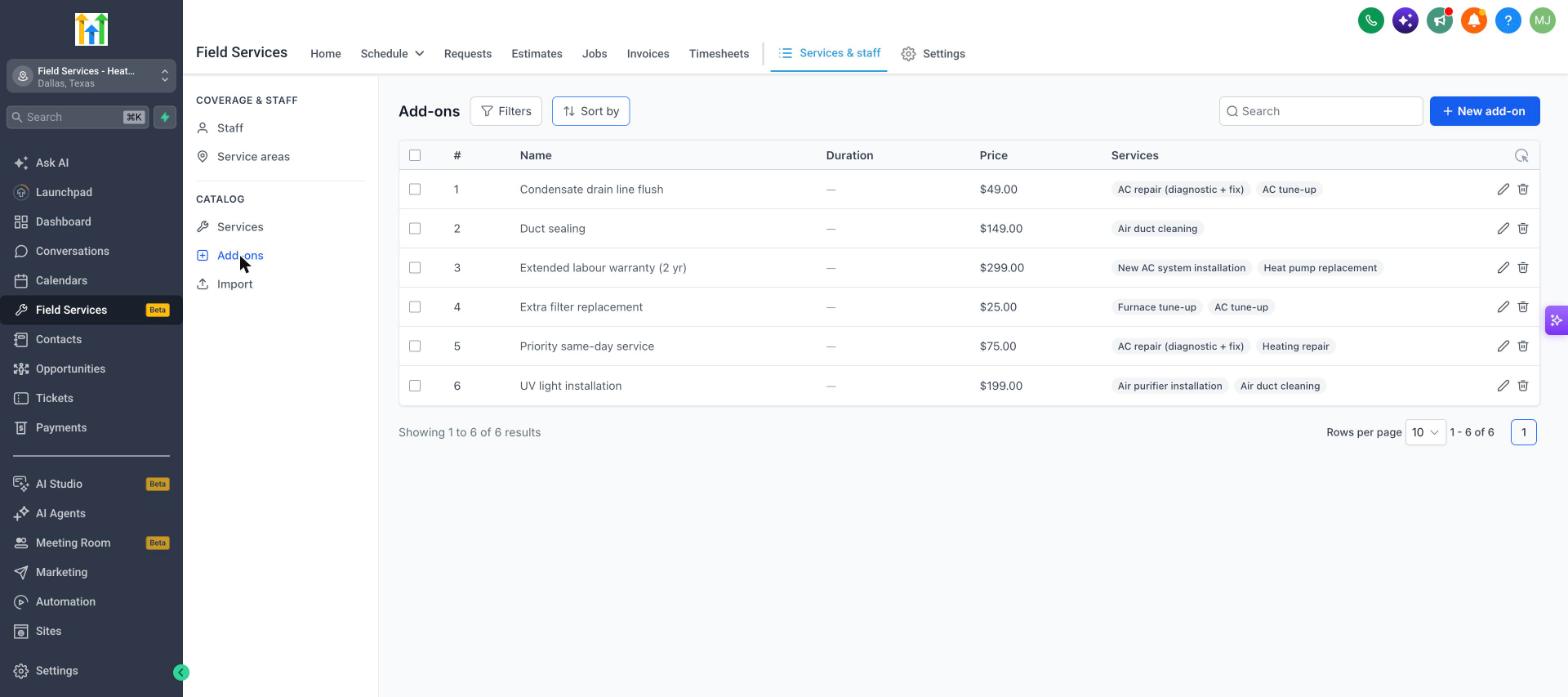This screenshot has height=697, width=1568.
Task: Click the table column settings icon
Action: [x=1521, y=155]
